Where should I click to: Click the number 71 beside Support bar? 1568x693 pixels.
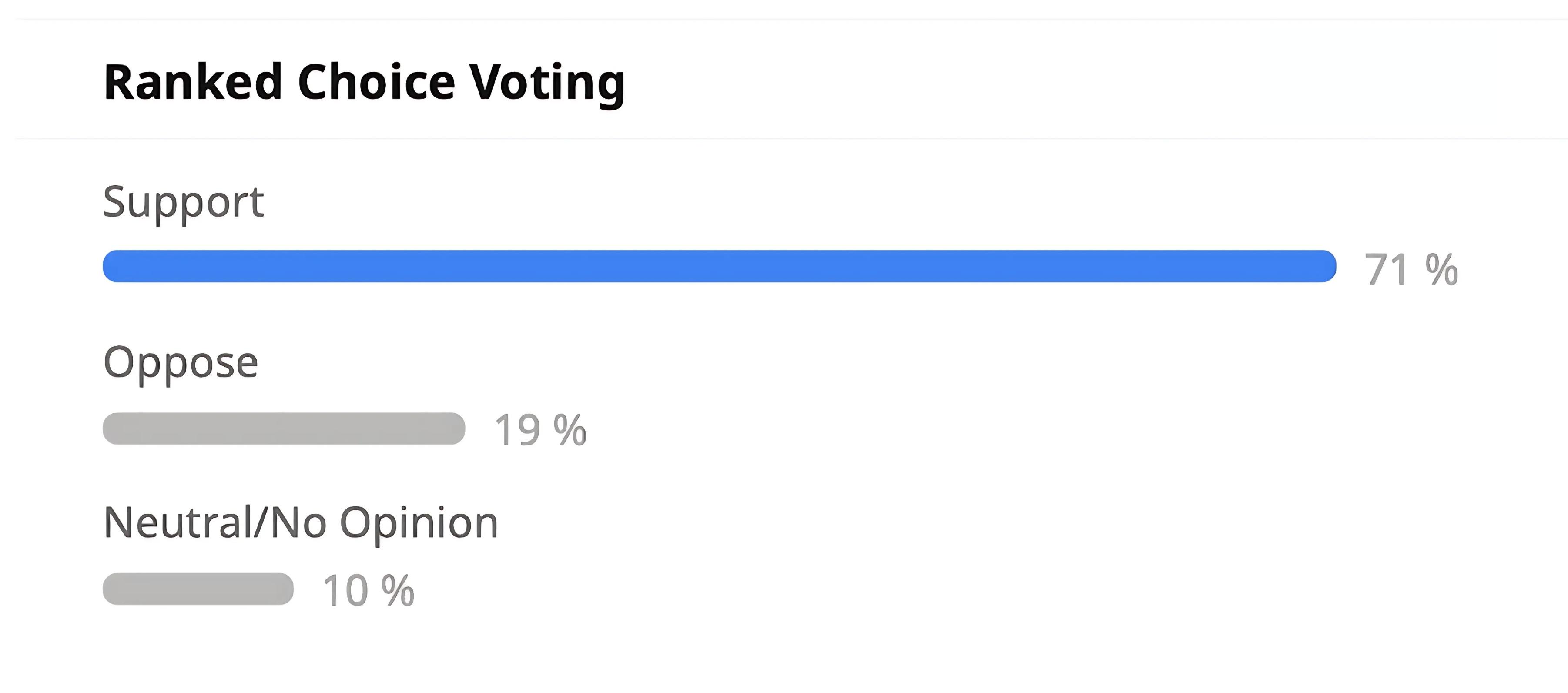1386,270
